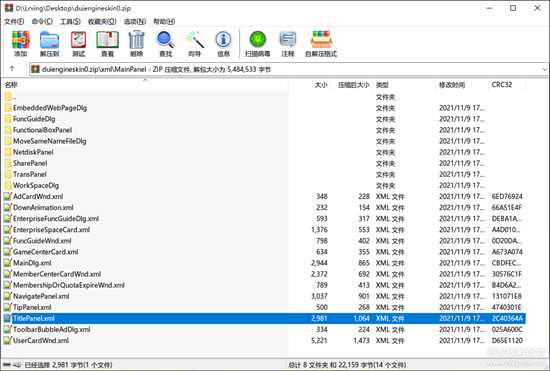Click the drive icon in status bar
Screen dimensions: 550x371
click(7, 365)
